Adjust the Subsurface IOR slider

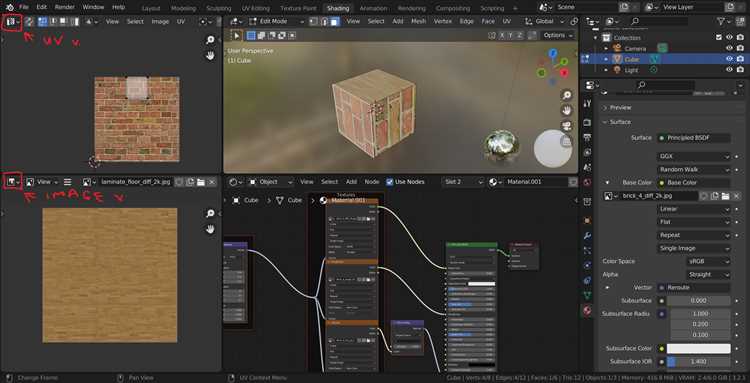pos(699,362)
